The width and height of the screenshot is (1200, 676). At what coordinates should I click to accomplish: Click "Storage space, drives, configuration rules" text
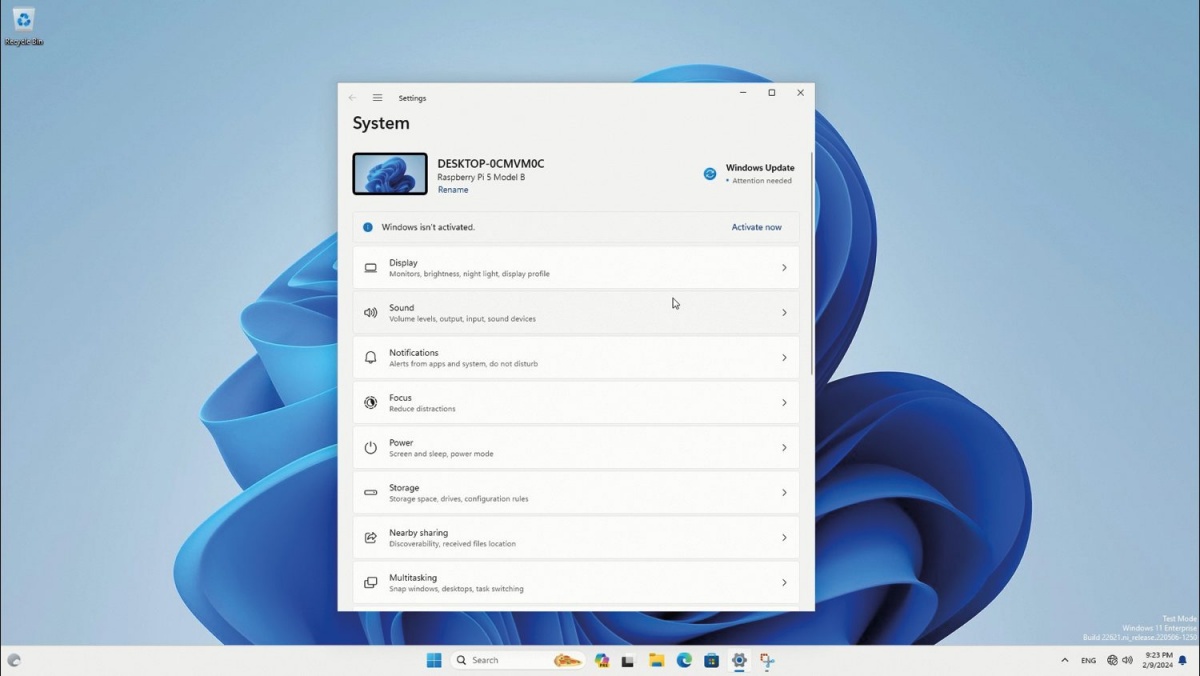pos(459,499)
